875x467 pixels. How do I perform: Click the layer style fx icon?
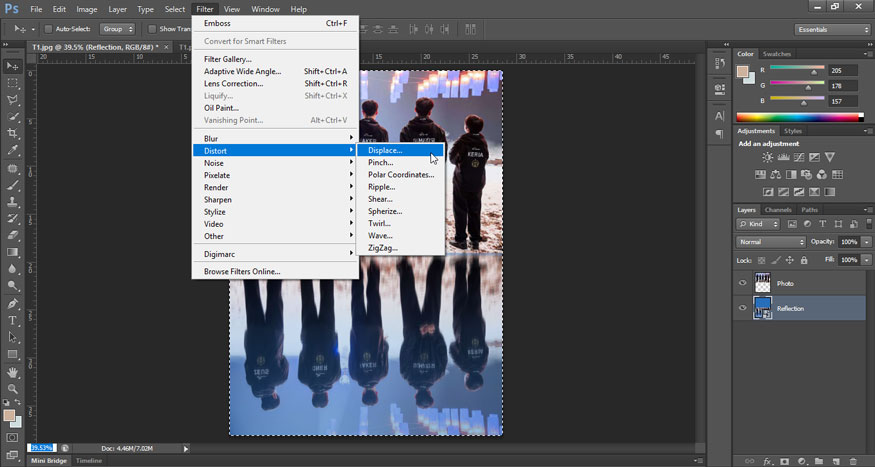pos(768,461)
